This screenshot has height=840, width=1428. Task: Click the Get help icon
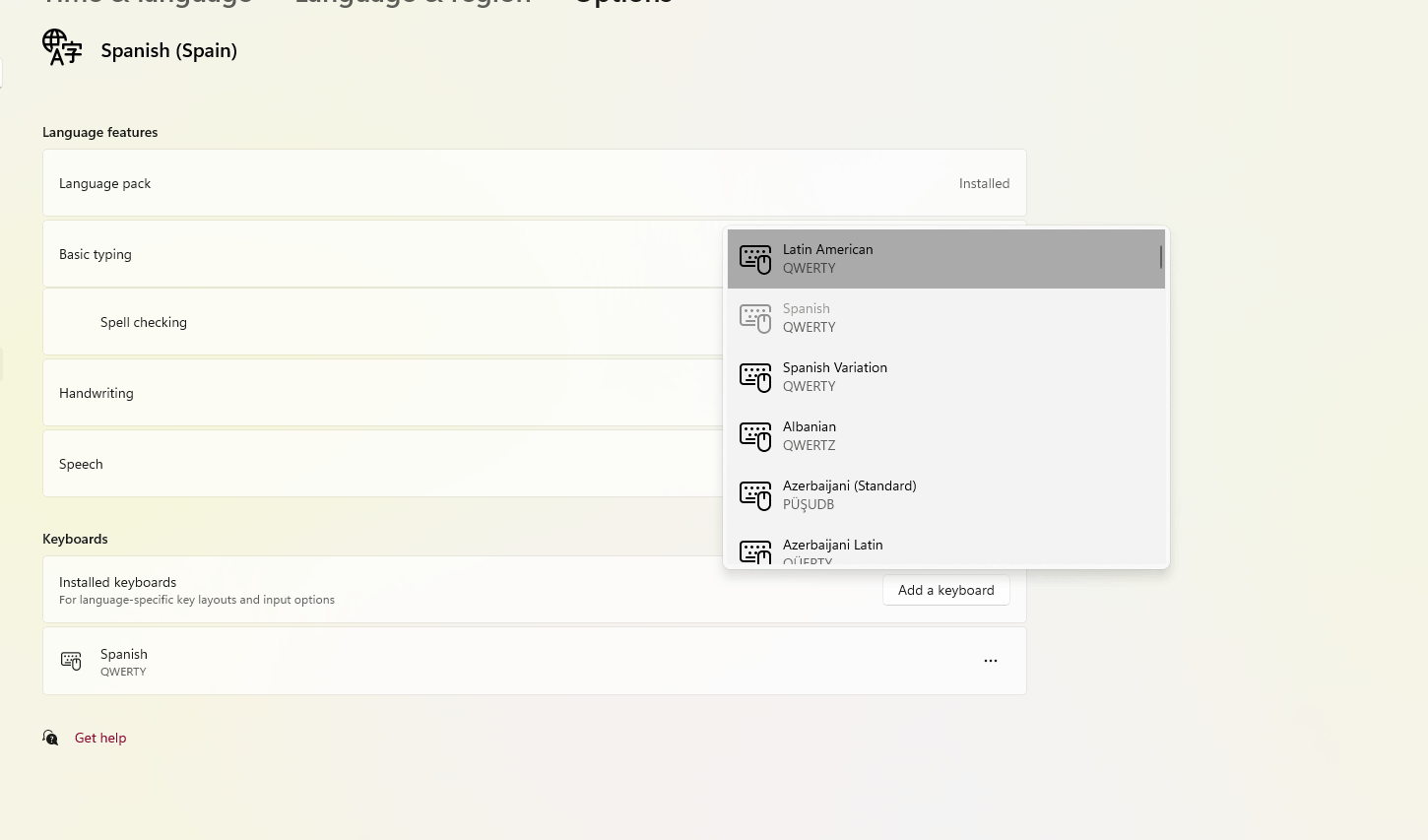tap(50, 738)
